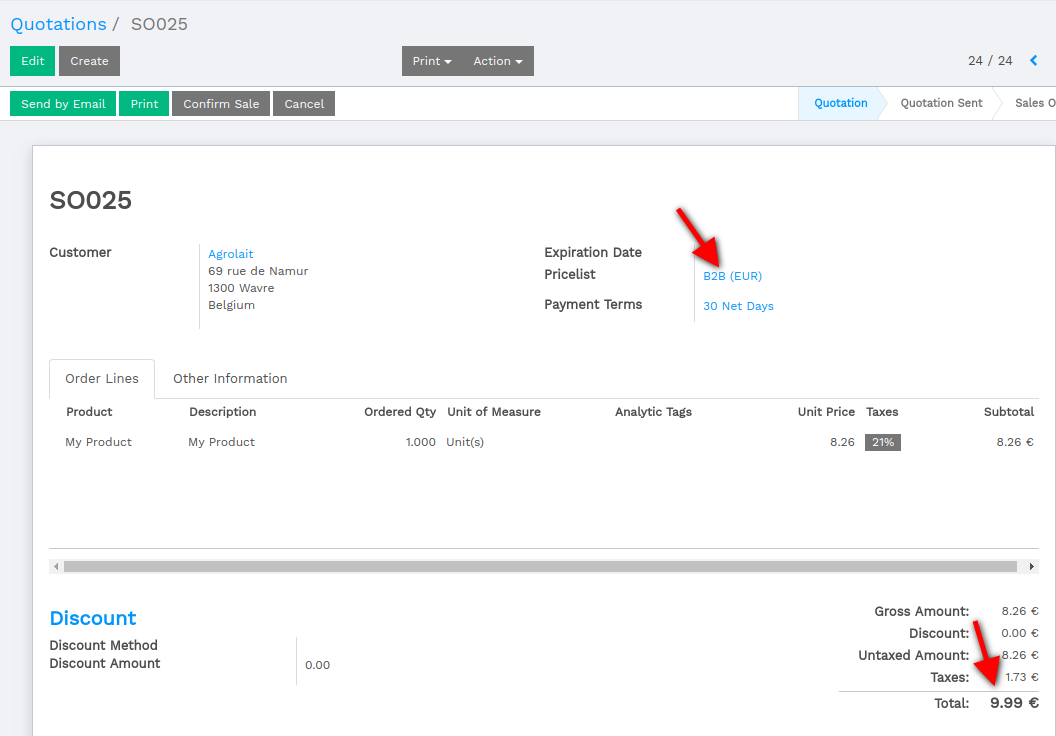
Task: Click My Product in Description column
Action: coord(222,442)
